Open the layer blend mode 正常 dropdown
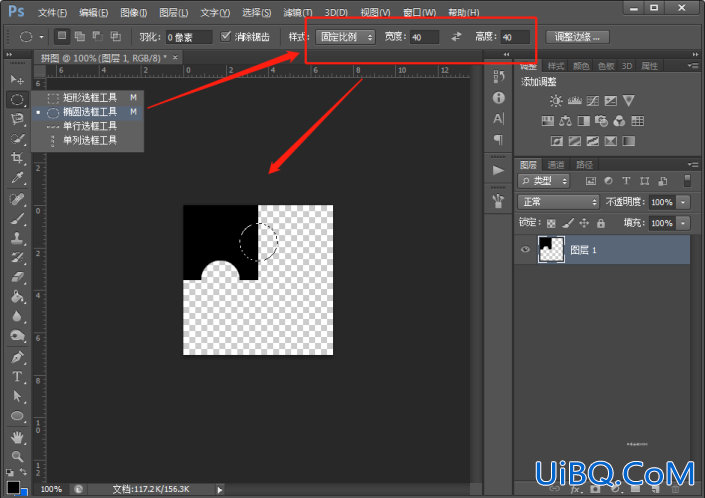Screen dimensions: 705x498 pos(558,202)
